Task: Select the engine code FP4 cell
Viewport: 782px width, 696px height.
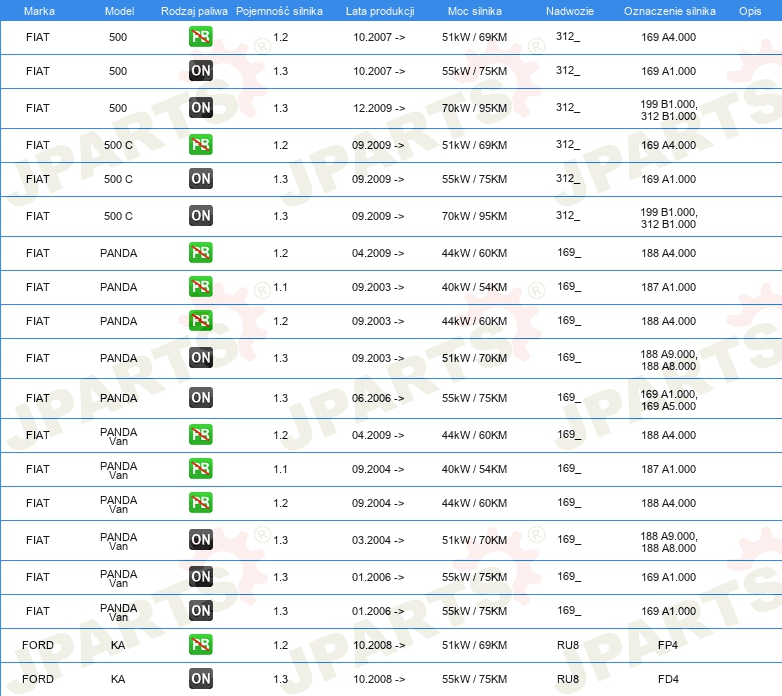Action: click(668, 645)
